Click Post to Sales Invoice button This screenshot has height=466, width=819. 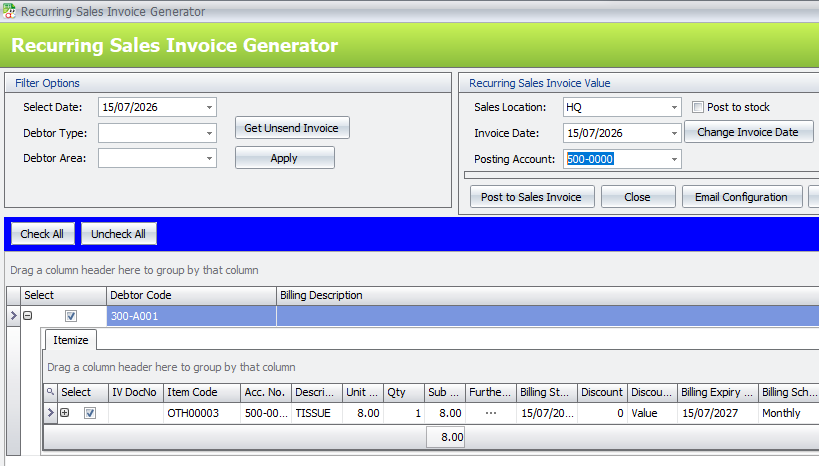pos(532,197)
